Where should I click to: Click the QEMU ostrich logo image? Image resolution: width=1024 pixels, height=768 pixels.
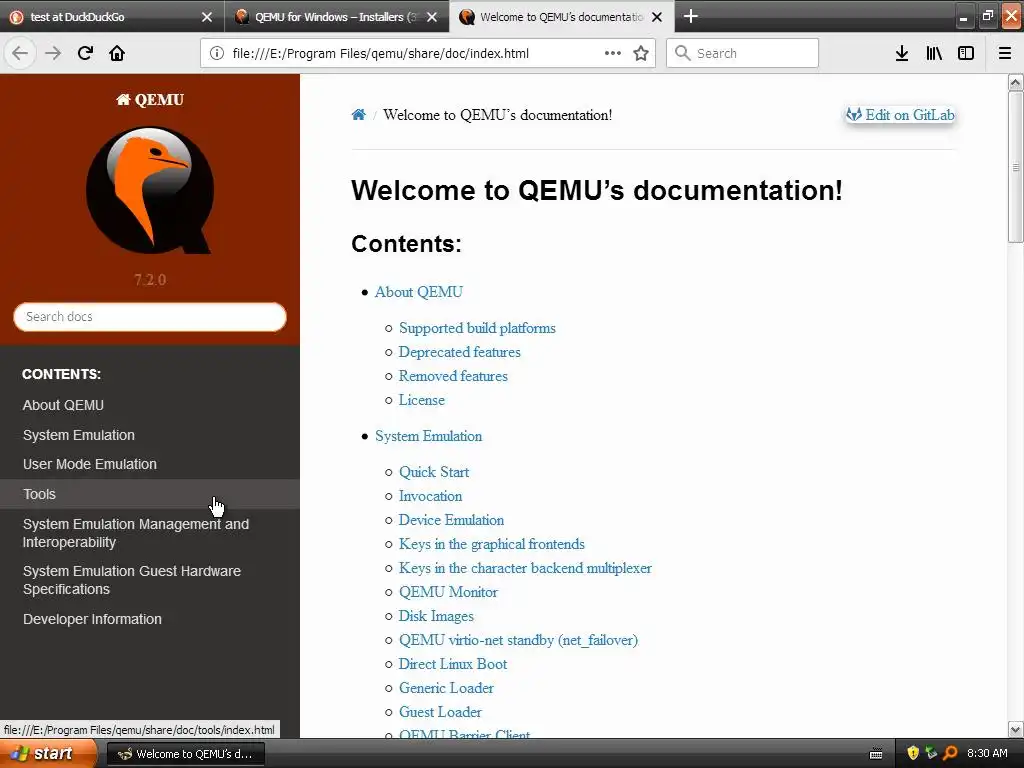(x=150, y=190)
